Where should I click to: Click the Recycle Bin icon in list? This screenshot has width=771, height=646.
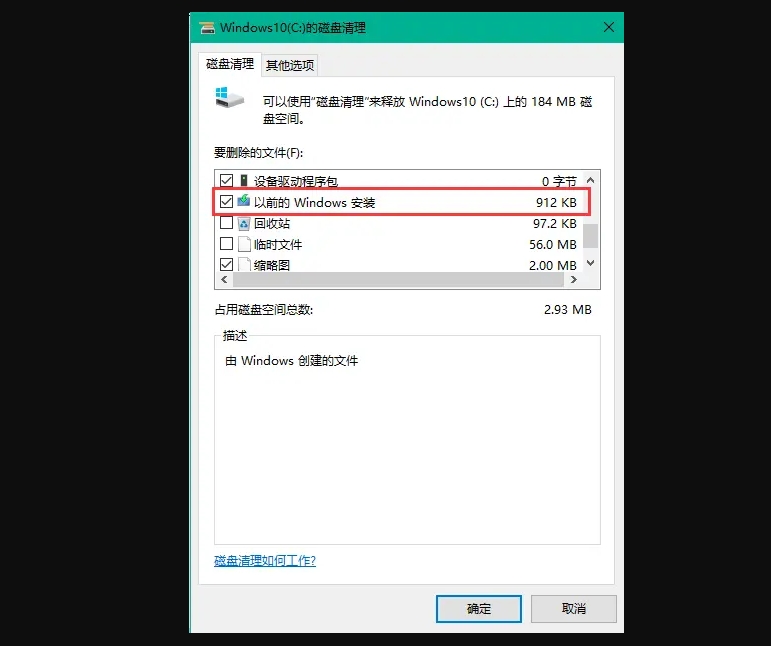(244, 224)
